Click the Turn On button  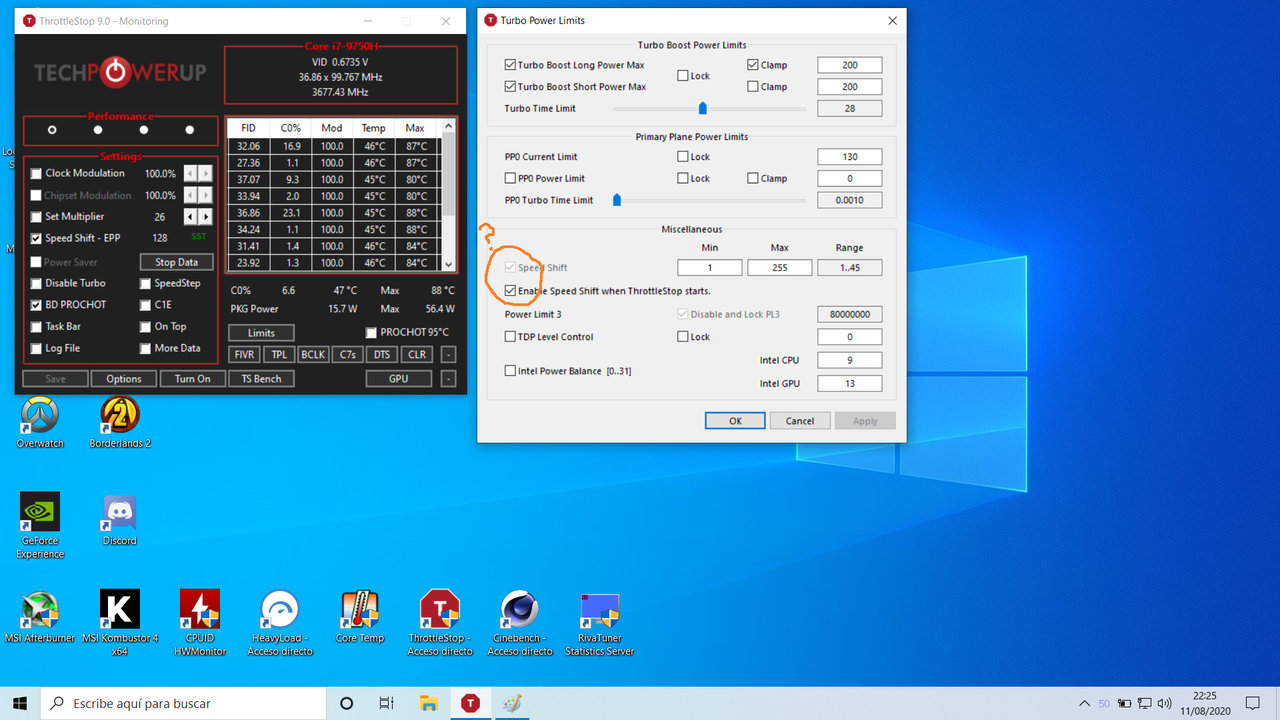click(193, 379)
